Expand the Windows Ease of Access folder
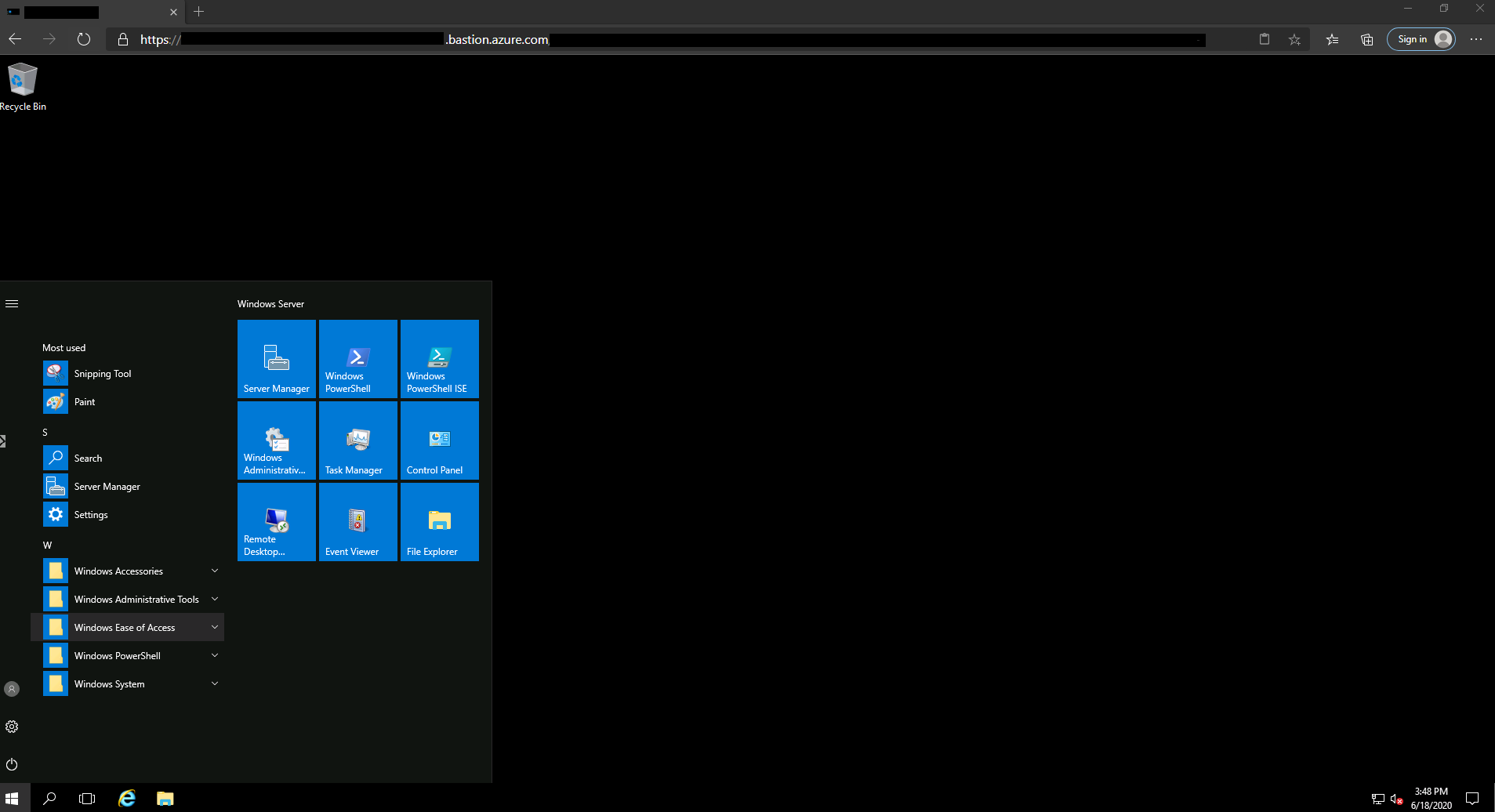This screenshot has width=1495, height=812. coord(127,627)
